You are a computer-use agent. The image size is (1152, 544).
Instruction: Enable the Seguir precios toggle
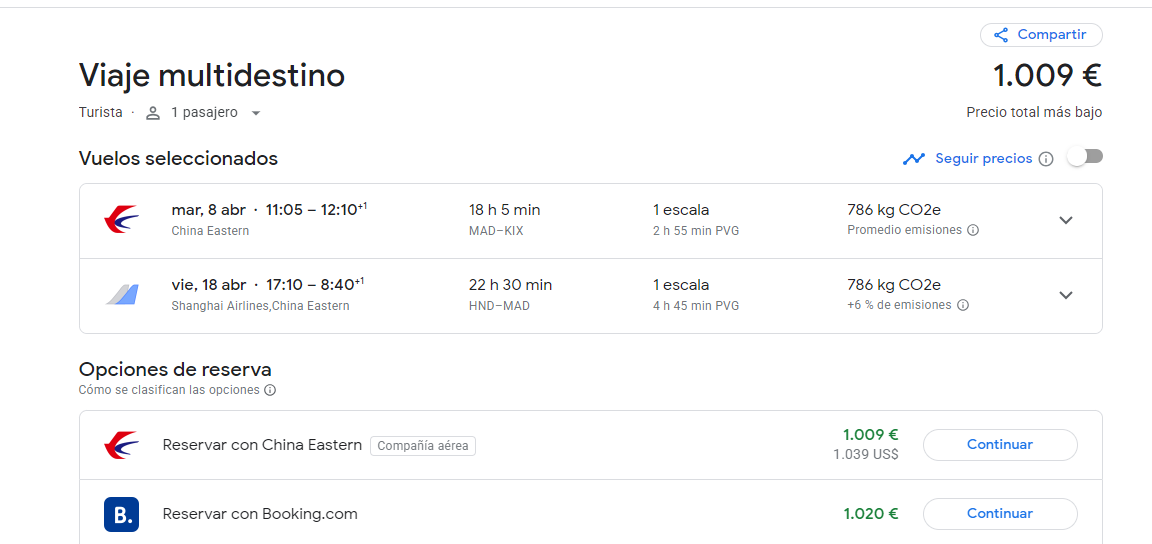1084,157
